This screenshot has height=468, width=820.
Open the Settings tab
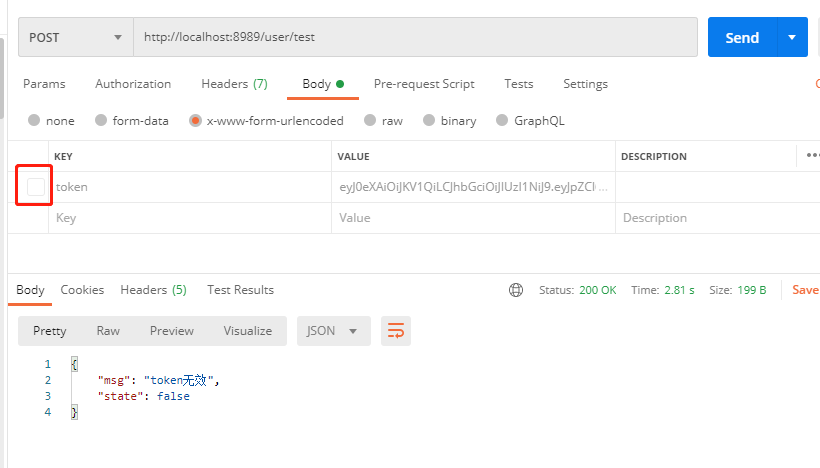click(585, 84)
